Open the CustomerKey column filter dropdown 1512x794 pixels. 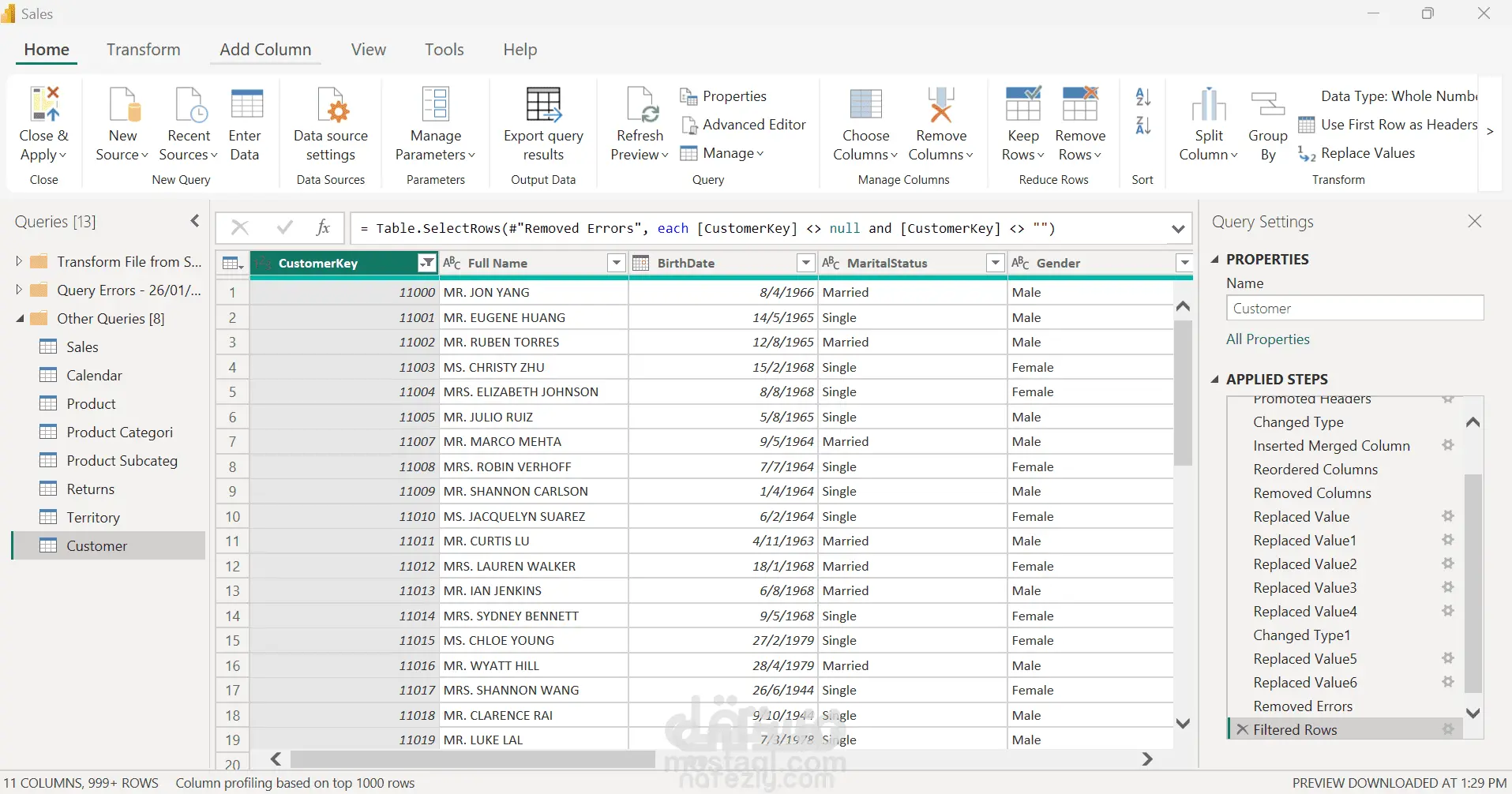click(x=426, y=263)
